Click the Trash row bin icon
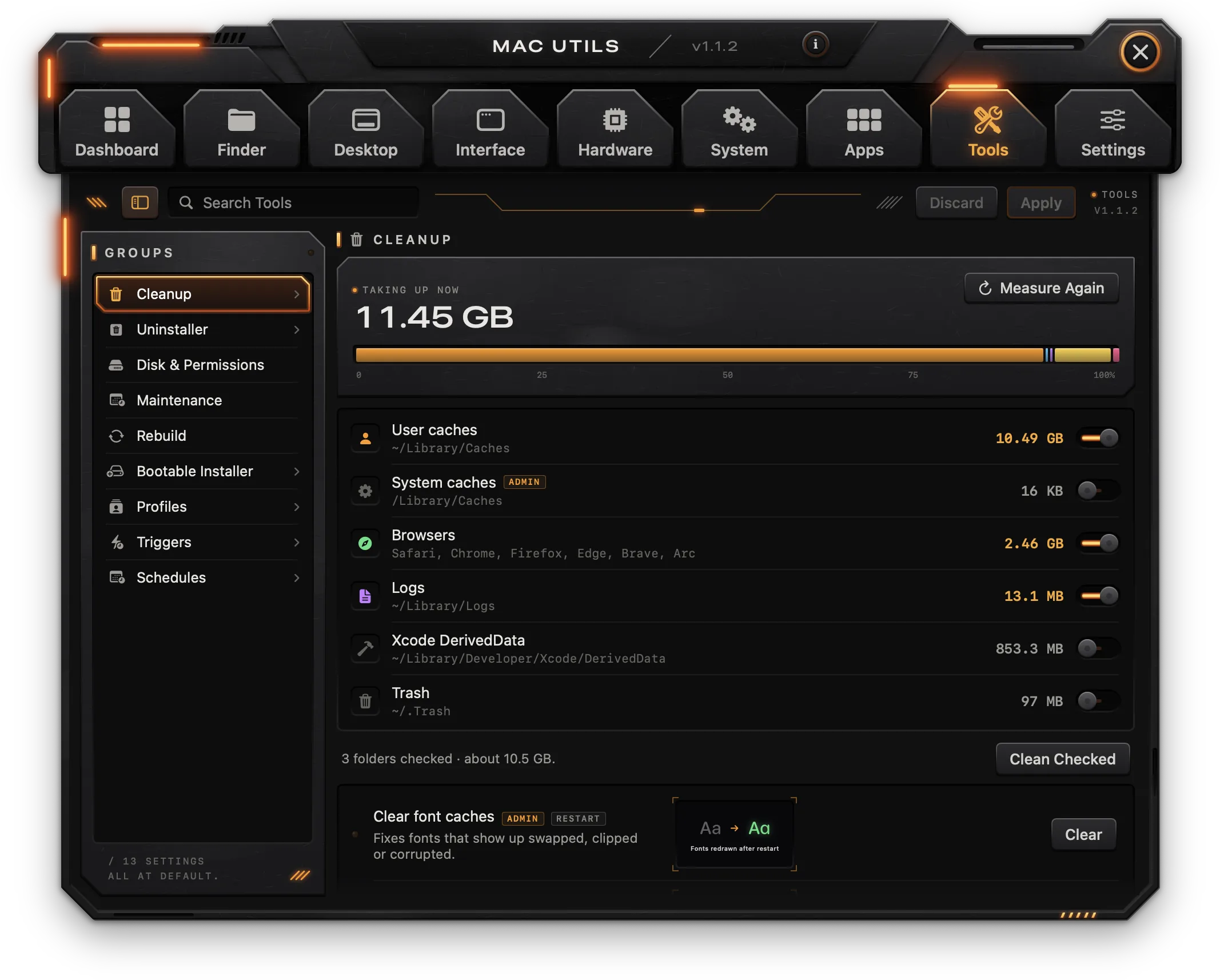Screen dimensions: 1220x980 click(365, 701)
